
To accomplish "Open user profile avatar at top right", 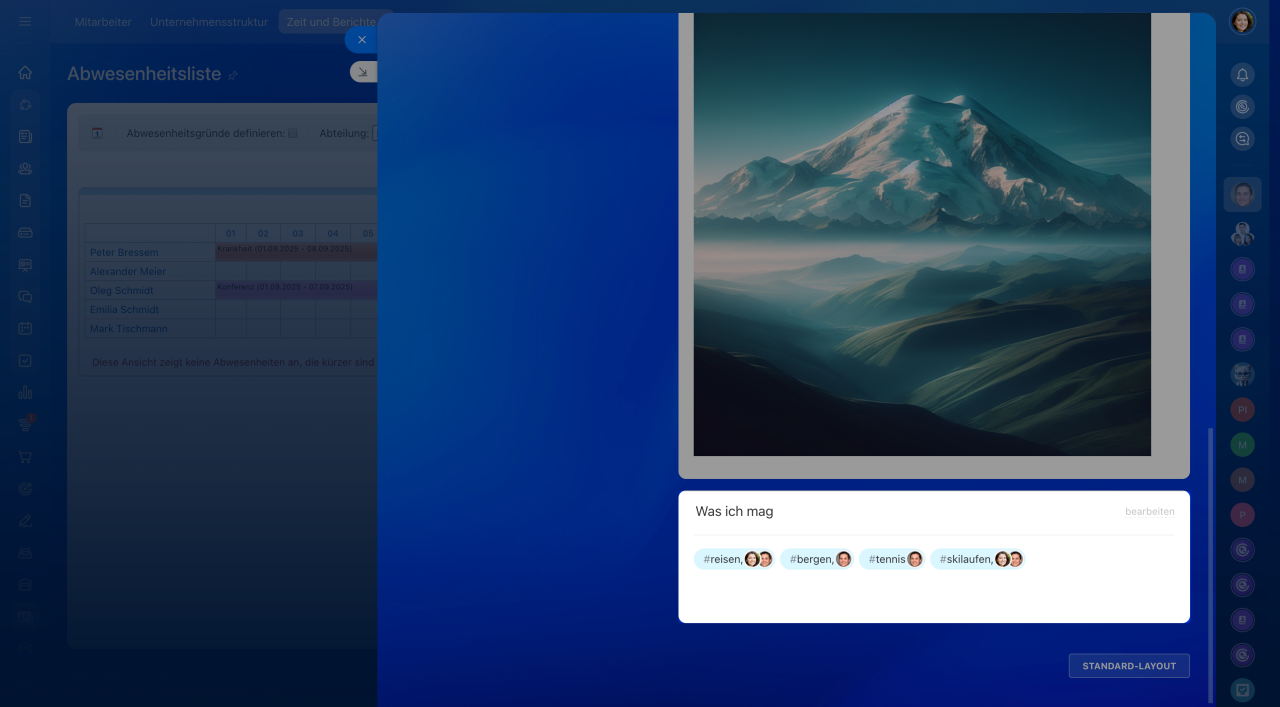I will coord(1242,21).
